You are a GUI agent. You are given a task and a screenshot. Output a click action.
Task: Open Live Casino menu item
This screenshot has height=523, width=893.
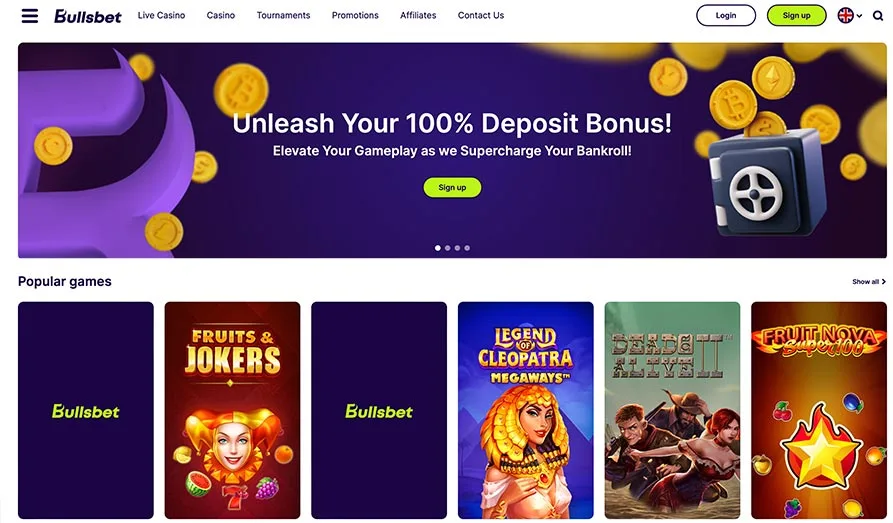(161, 15)
